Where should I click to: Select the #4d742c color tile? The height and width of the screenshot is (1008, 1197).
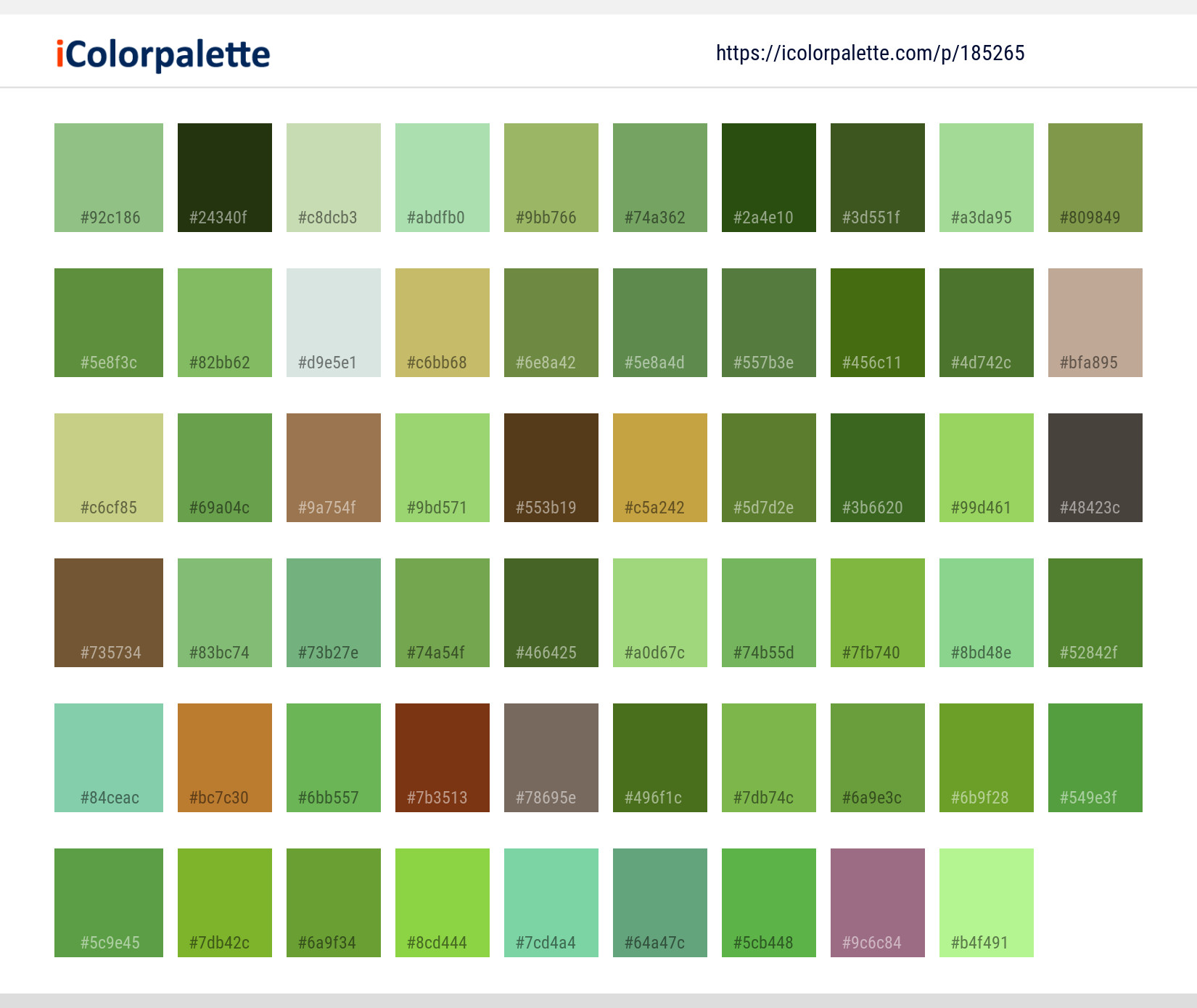(987, 323)
